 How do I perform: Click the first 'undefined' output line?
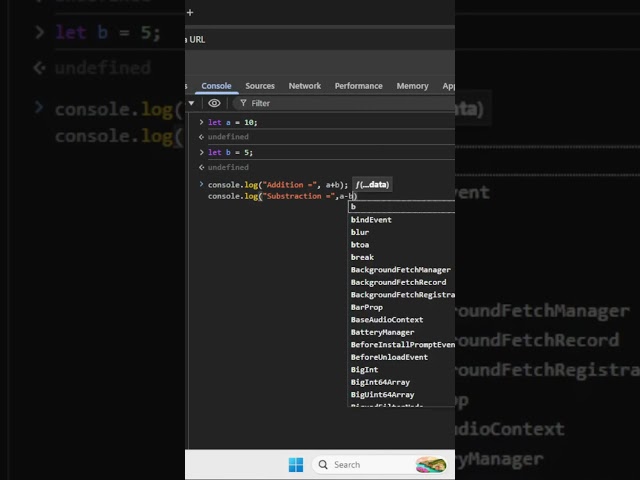(x=228, y=137)
